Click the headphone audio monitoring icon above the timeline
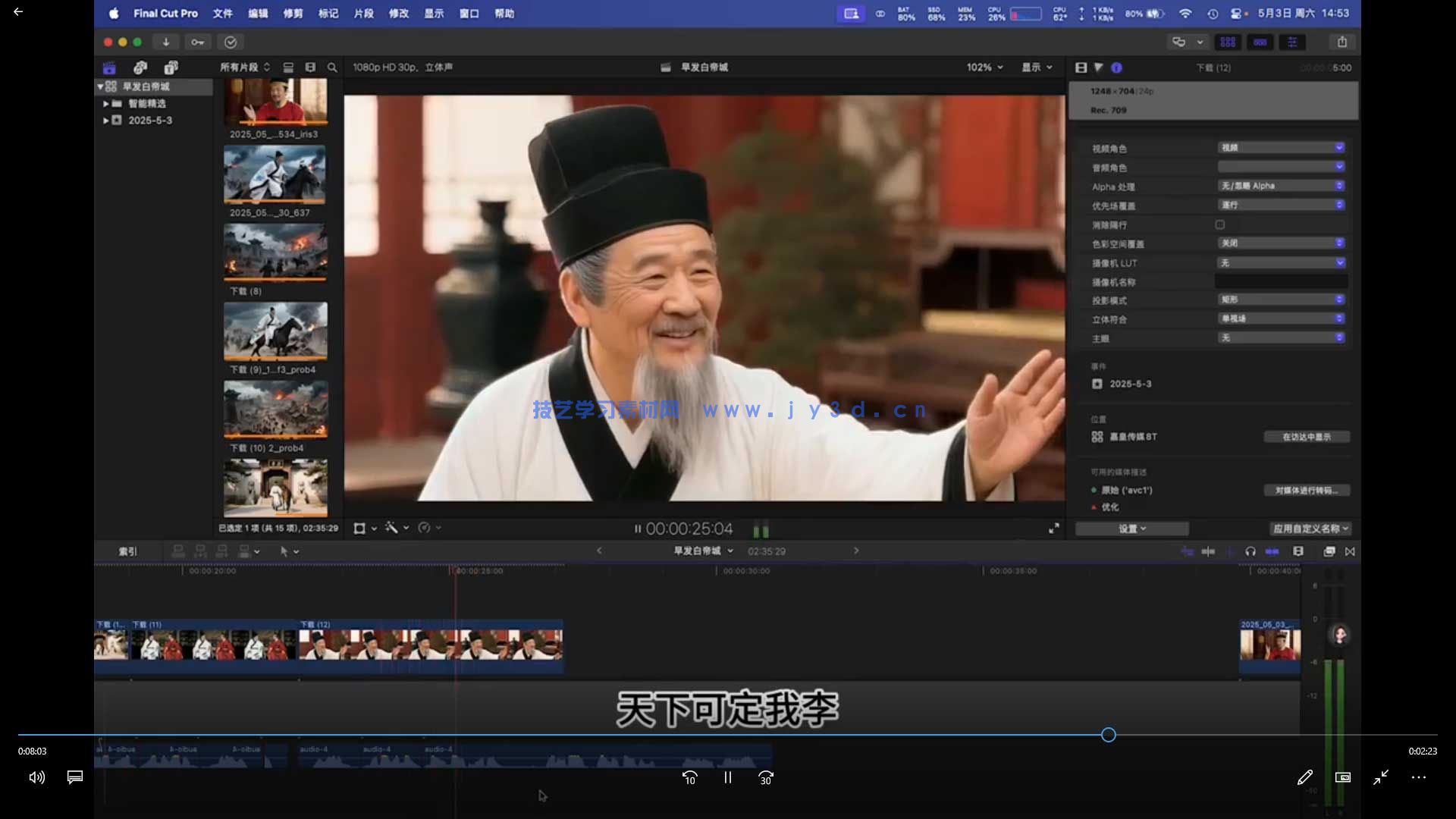This screenshot has height=819, width=1456. tap(1250, 551)
